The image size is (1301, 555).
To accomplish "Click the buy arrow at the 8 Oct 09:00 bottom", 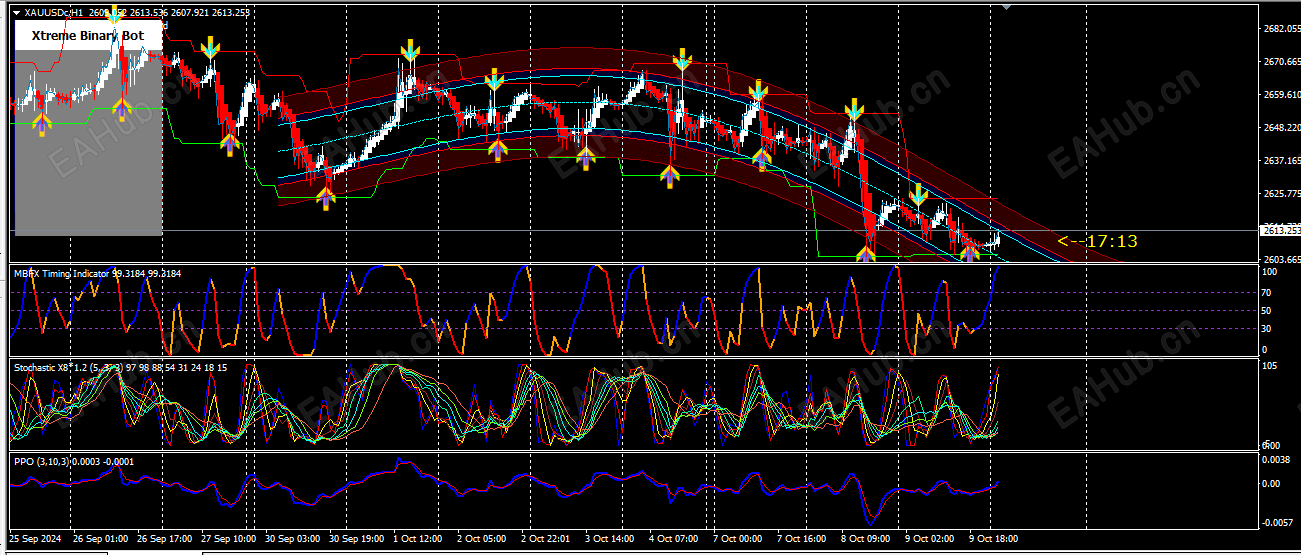I will (x=866, y=254).
